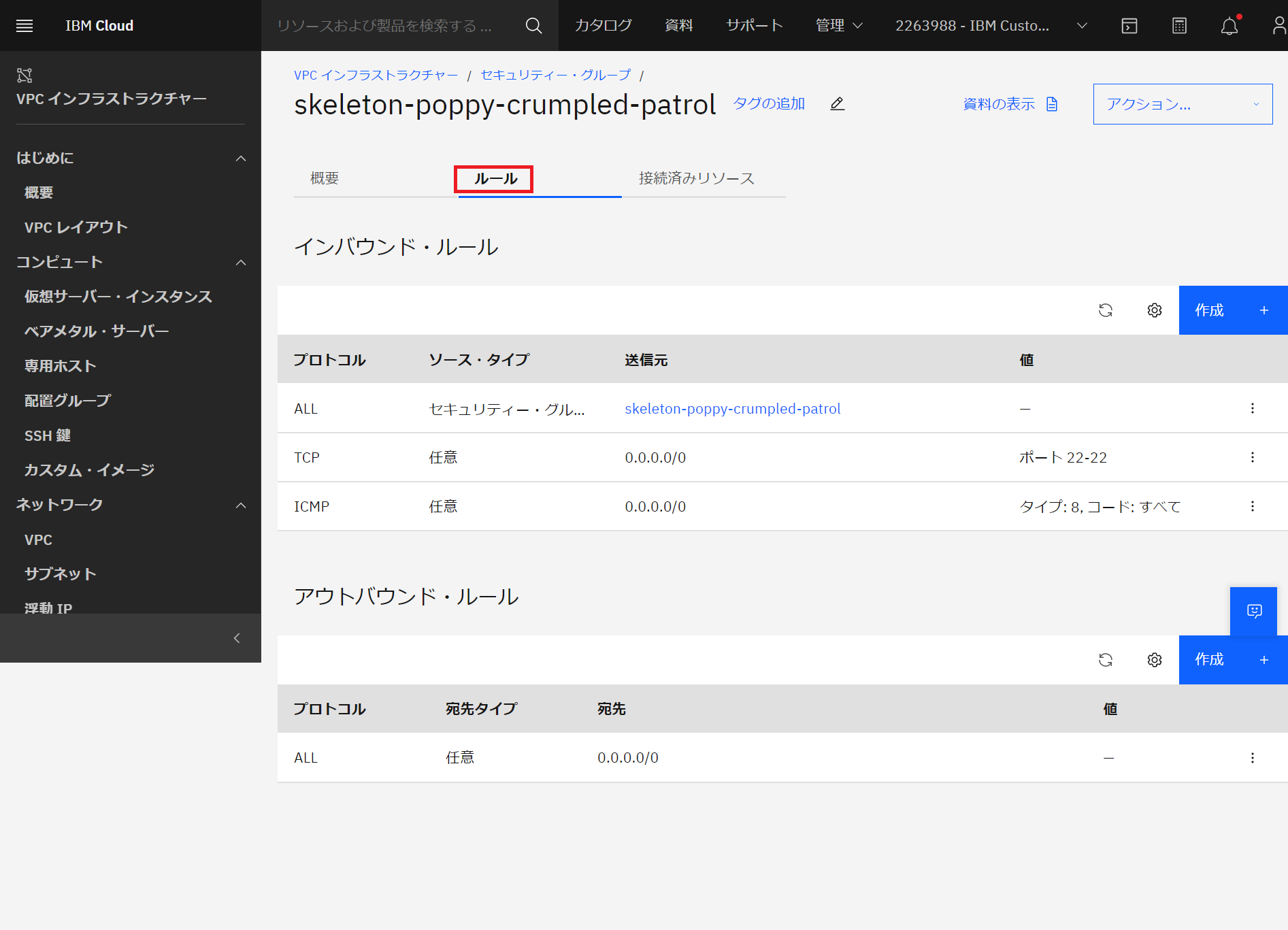Image resolution: width=1288 pixels, height=930 pixels.
Task: Collapse the コンピュート section
Action: (241, 263)
